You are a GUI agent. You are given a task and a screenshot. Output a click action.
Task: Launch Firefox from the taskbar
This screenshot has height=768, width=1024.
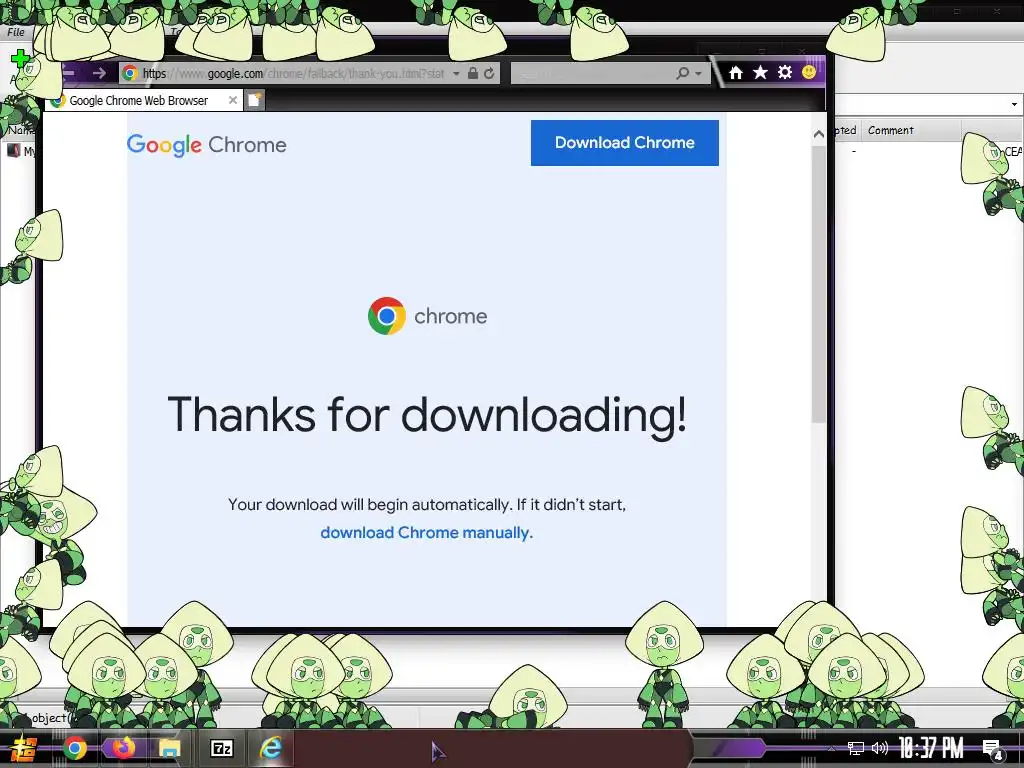[123, 748]
